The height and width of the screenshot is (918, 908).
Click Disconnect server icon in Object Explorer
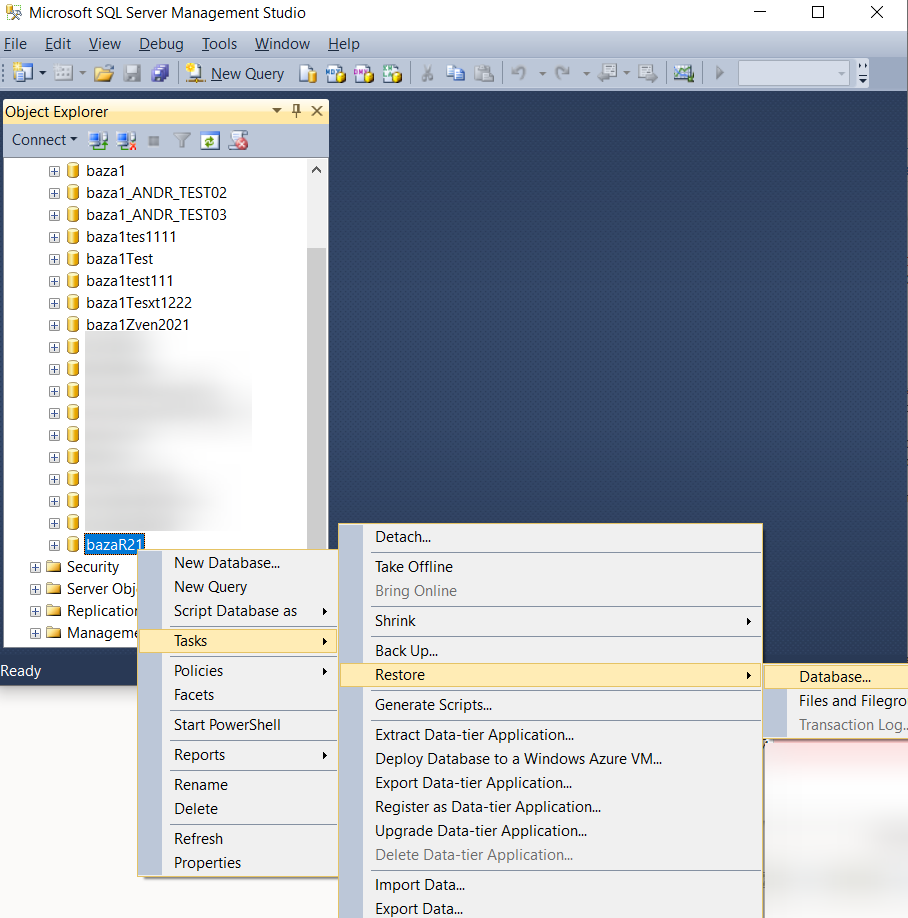126,141
